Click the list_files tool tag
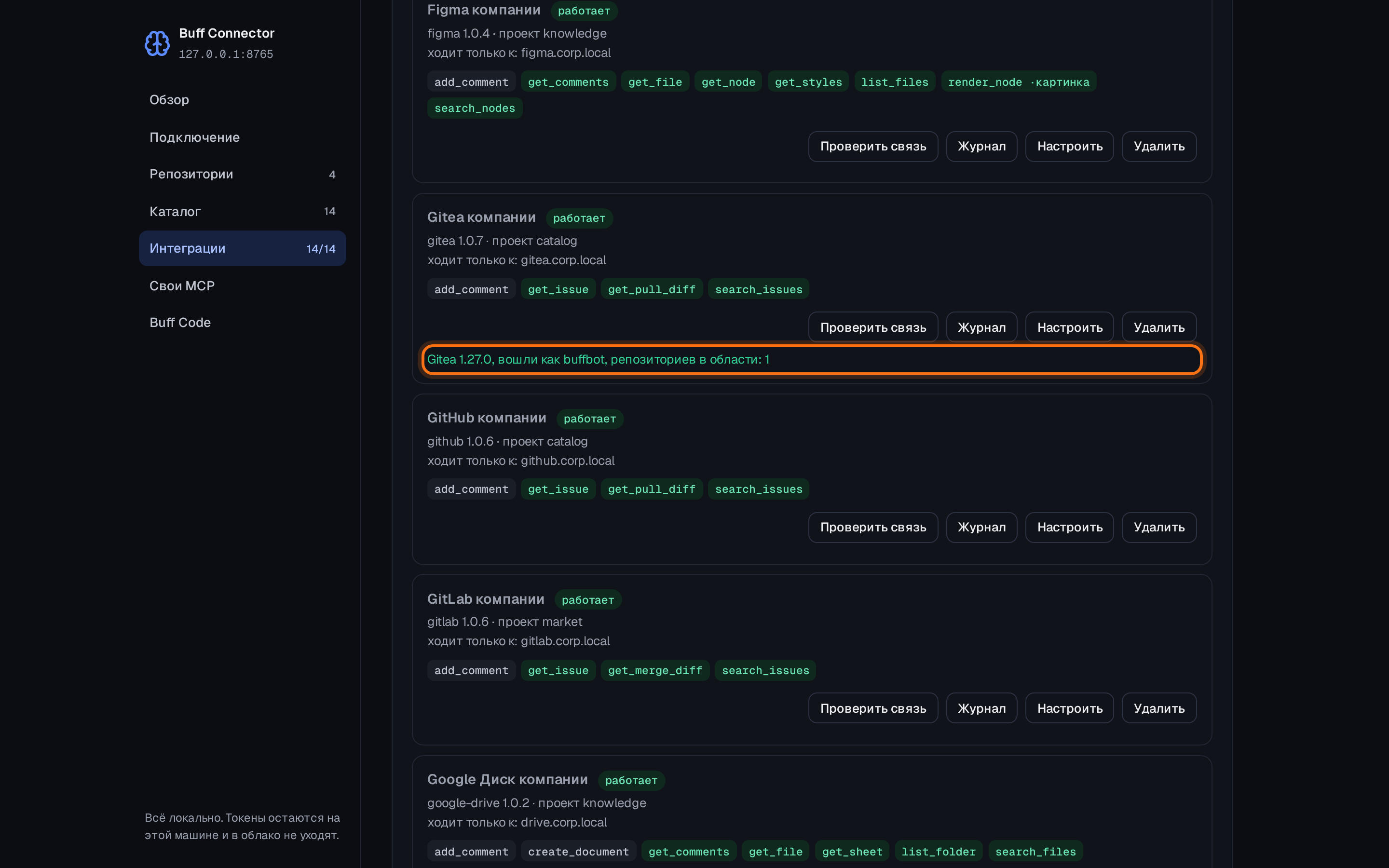1389x868 pixels. coord(894,82)
